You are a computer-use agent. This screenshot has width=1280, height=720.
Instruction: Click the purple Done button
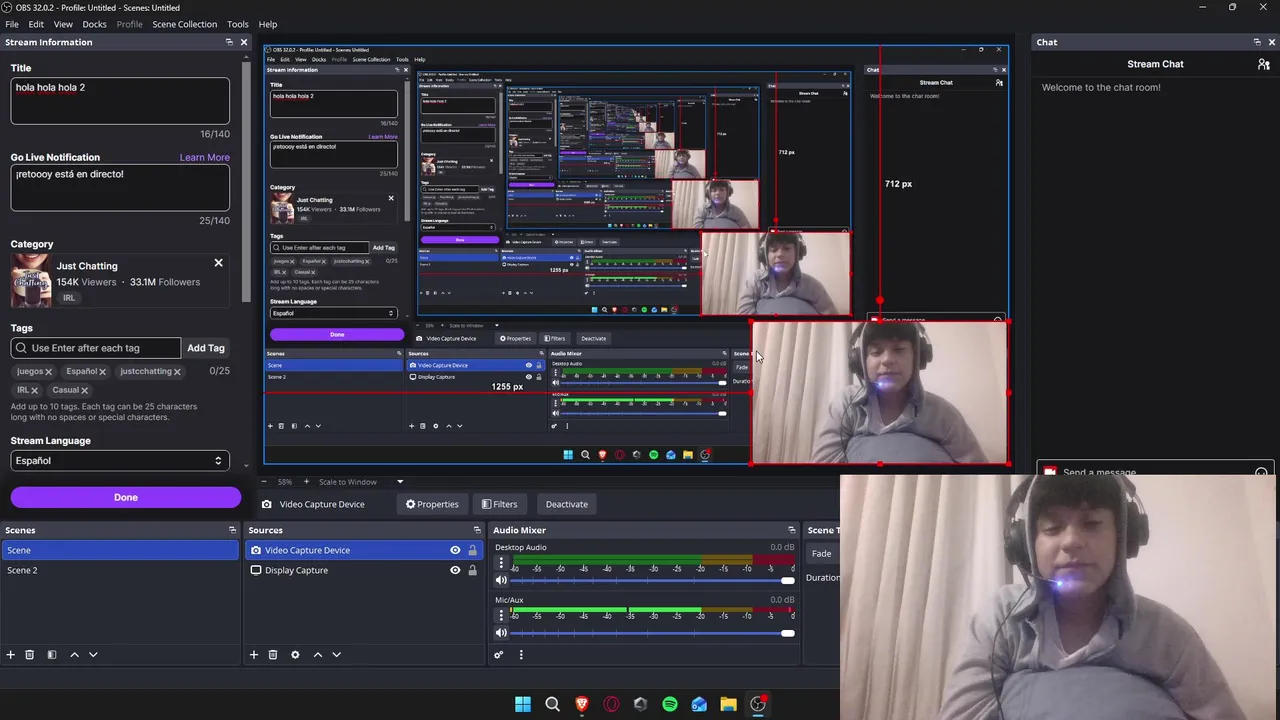point(126,497)
